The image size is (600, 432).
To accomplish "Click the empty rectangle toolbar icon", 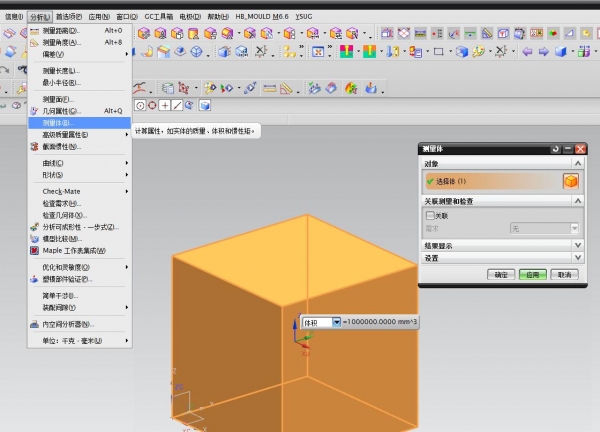I will coord(439,51).
